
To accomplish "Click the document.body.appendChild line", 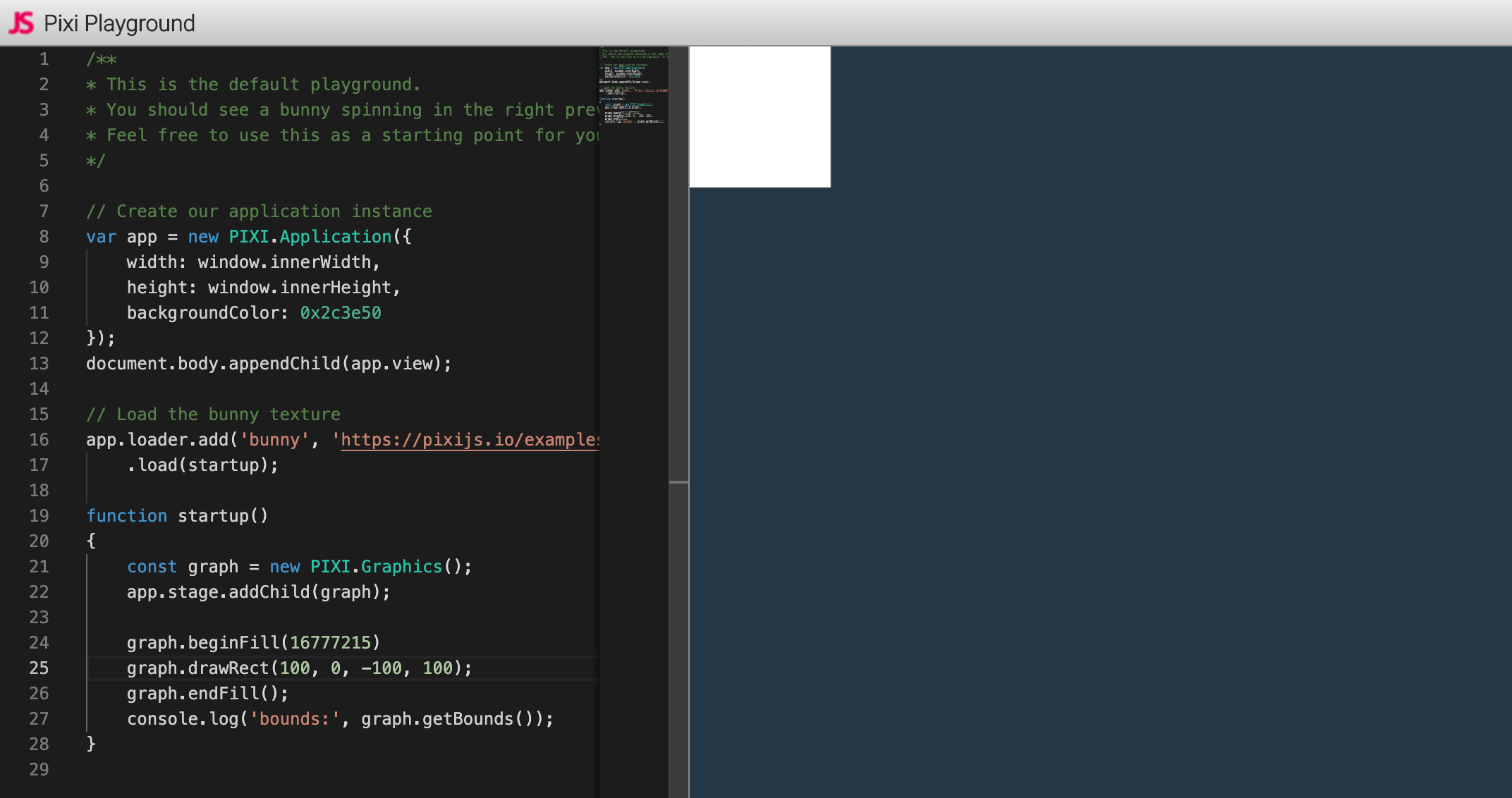I will click(x=268, y=363).
